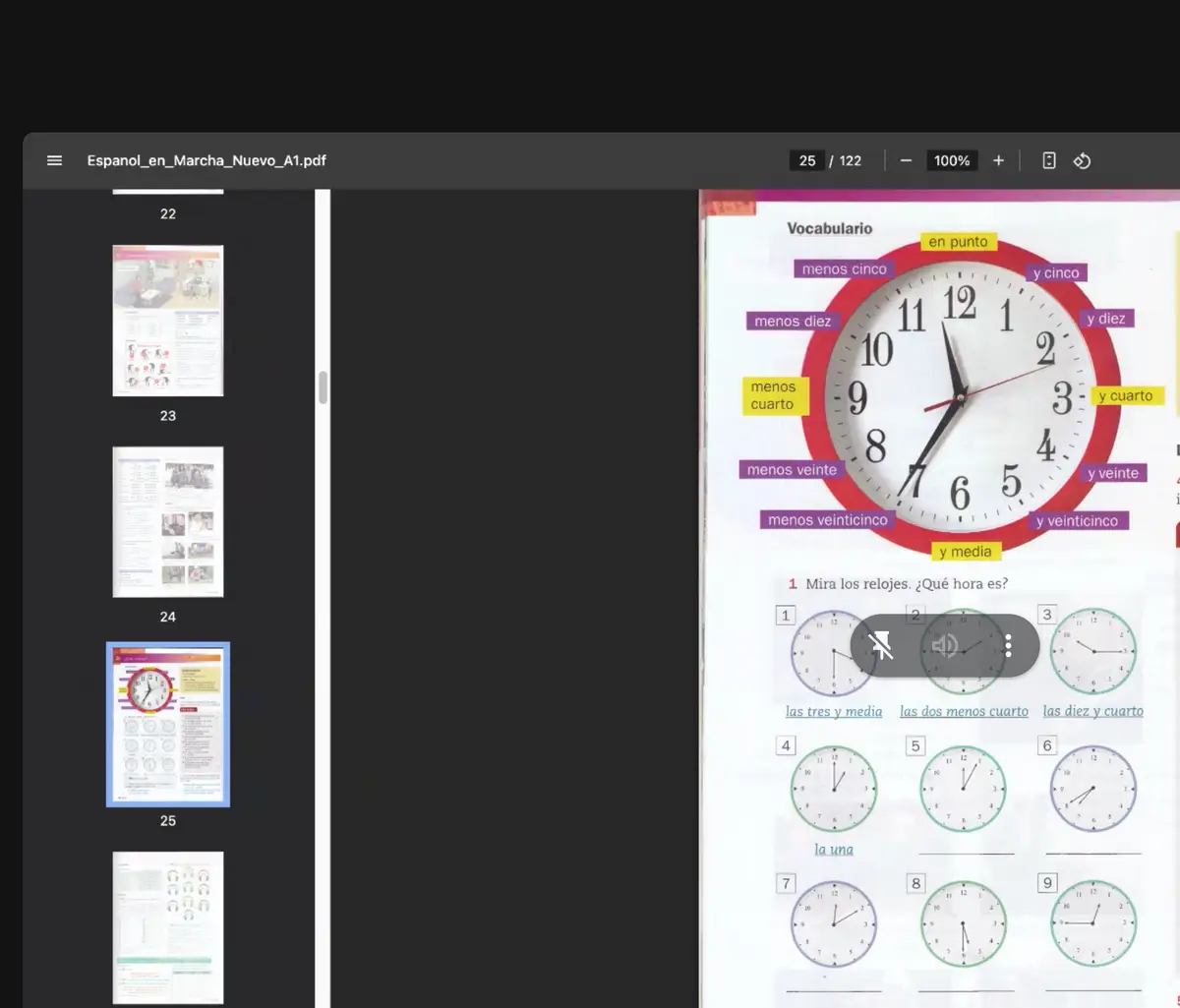Click the zoom in plus button
Image resolution: width=1180 pixels, height=1008 pixels.
pos(998,160)
